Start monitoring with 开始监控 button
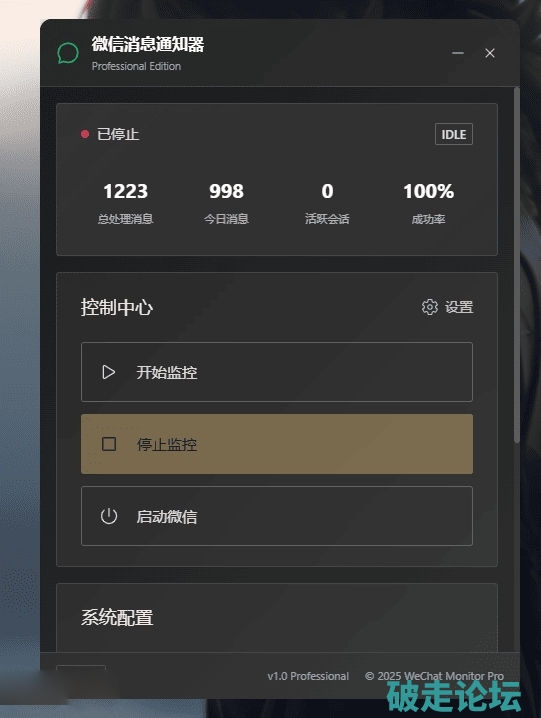 (x=277, y=372)
